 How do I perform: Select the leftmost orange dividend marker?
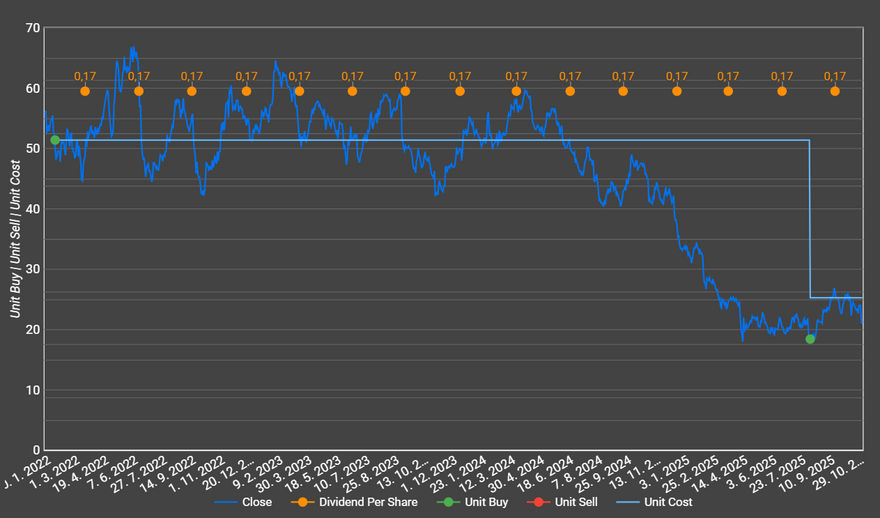(x=85, y=91)
